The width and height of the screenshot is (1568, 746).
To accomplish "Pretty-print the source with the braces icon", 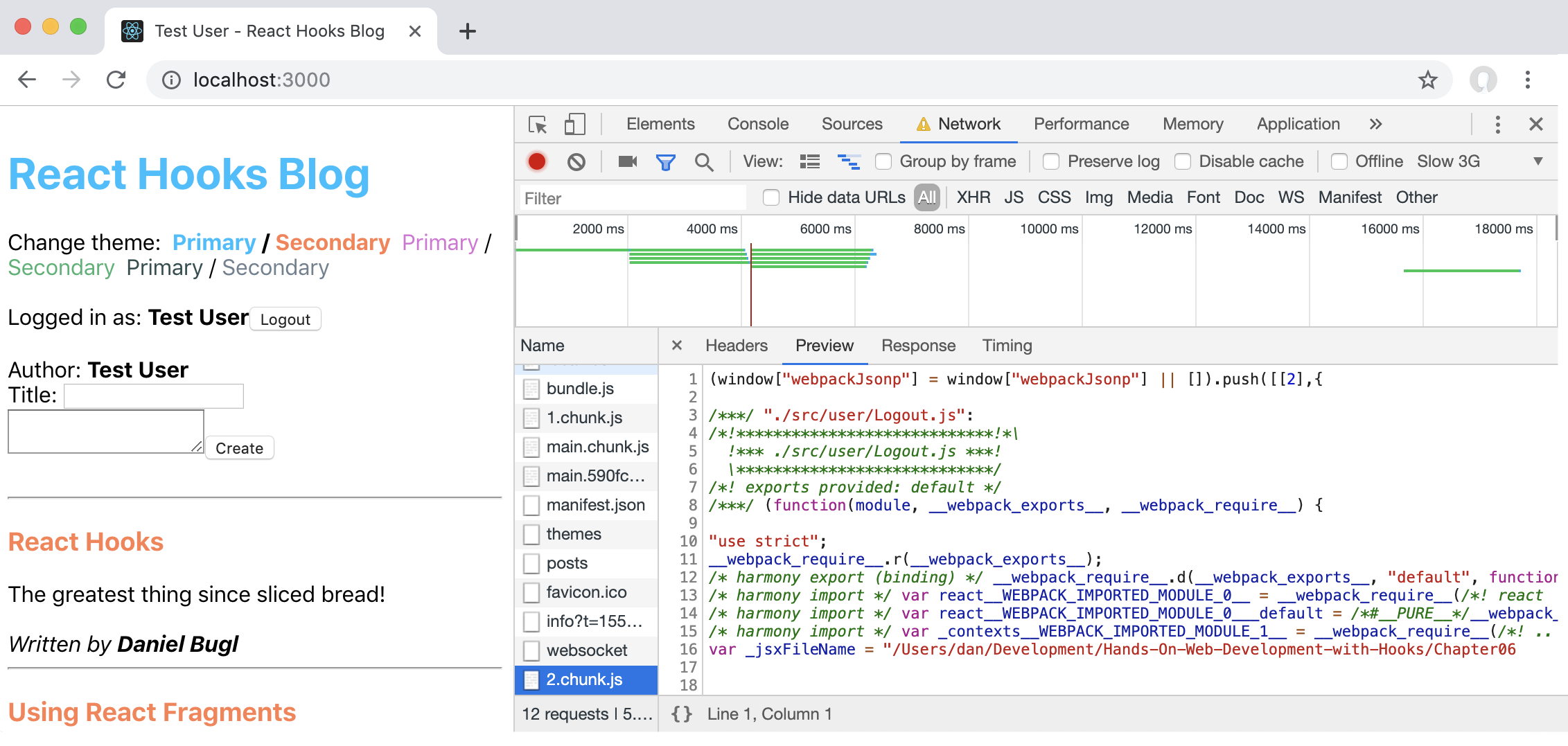I will [682, 714].
